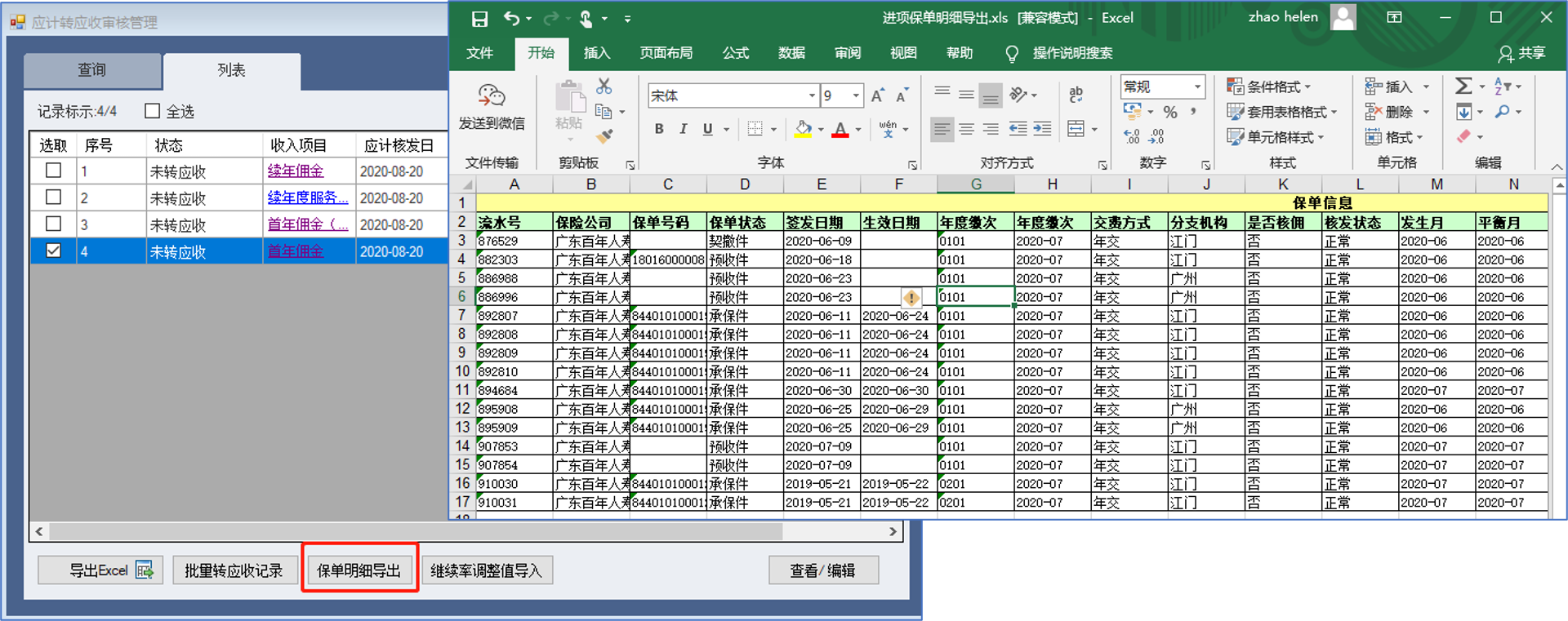The width and height of the screenshot is (1568, 621).
Task: Click the 保单明细导出 button
Action: pyautogui.click(x=359, y=570)
